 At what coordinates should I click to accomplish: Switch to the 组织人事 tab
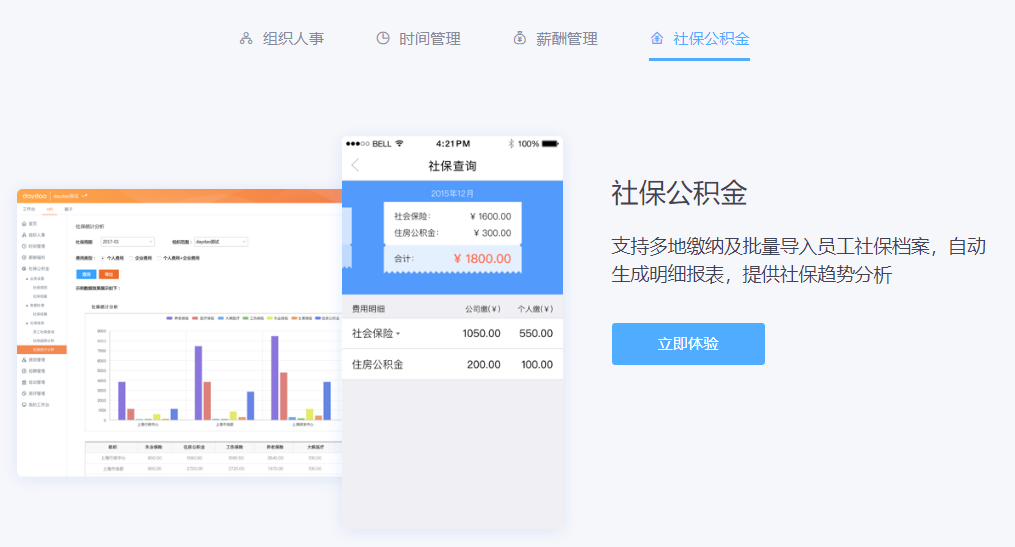[x=282, y=39]
